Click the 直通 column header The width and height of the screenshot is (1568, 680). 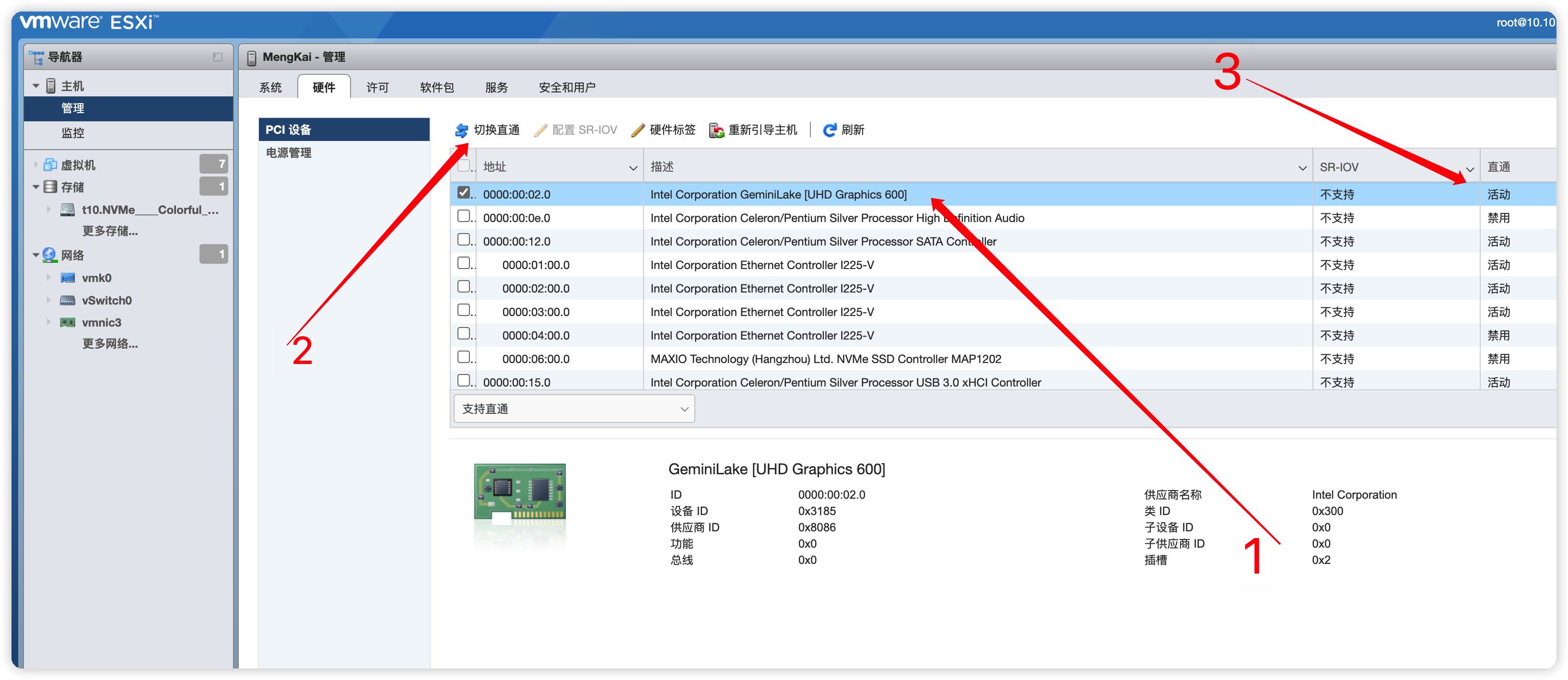[1518, 167]
